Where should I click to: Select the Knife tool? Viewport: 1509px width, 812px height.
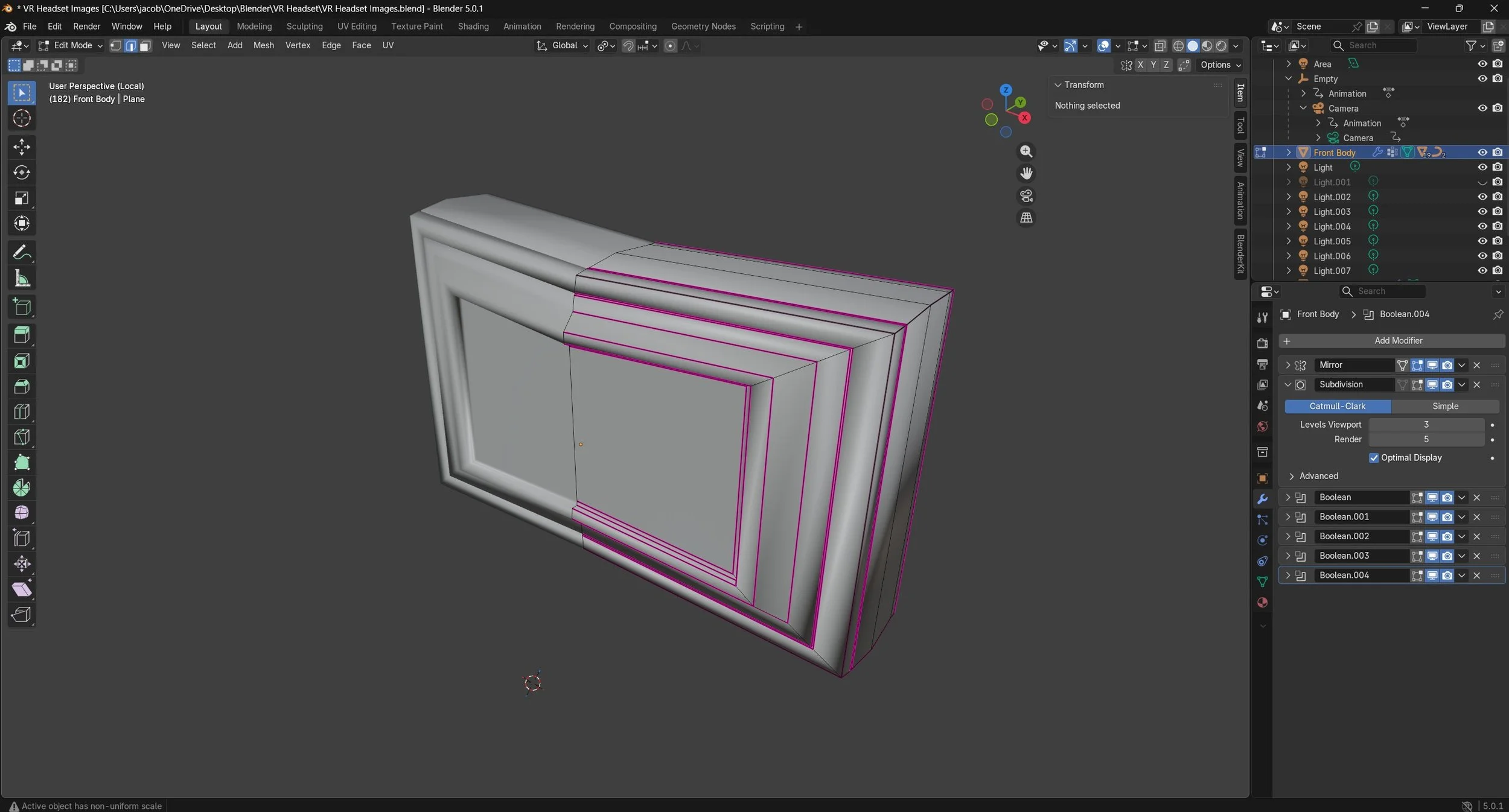pos(22,437)
